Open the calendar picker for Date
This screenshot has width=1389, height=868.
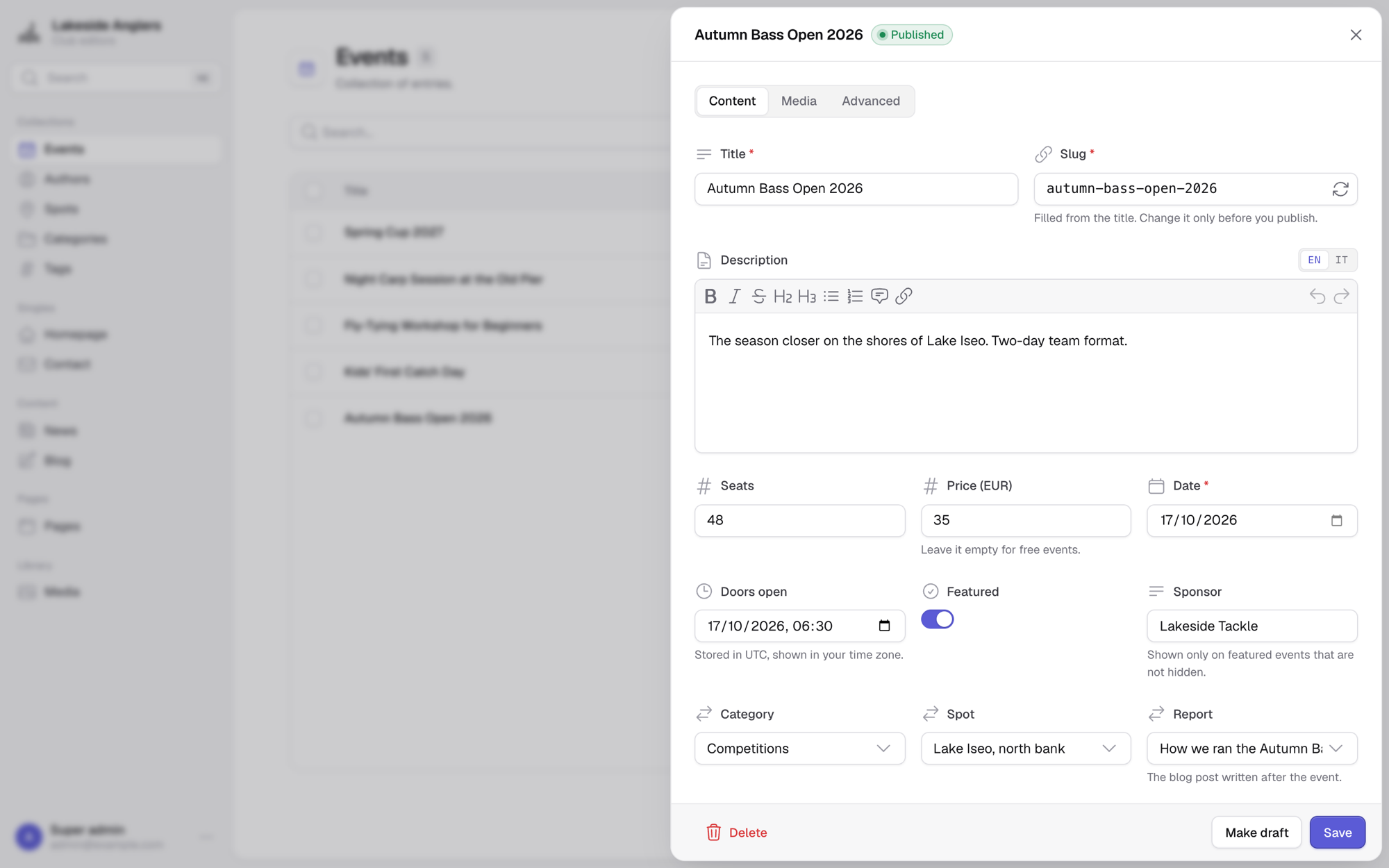(x=1336, y=520)
